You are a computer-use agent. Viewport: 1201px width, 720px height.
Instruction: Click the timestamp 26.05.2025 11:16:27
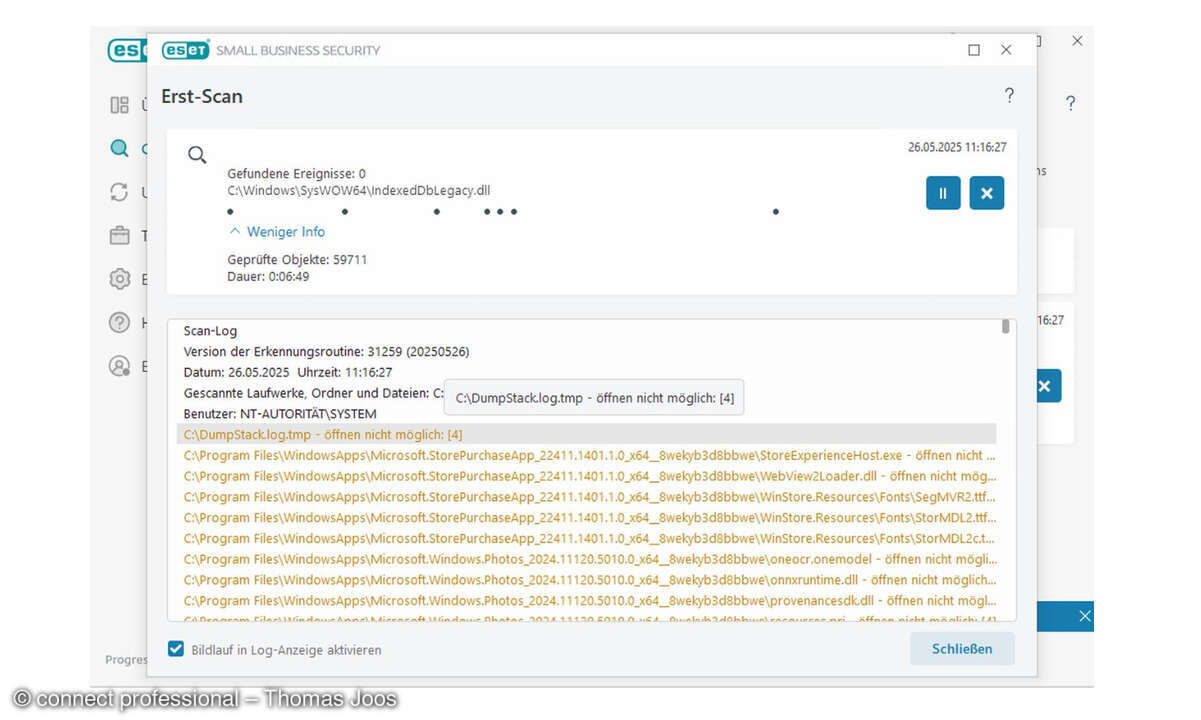957,147
